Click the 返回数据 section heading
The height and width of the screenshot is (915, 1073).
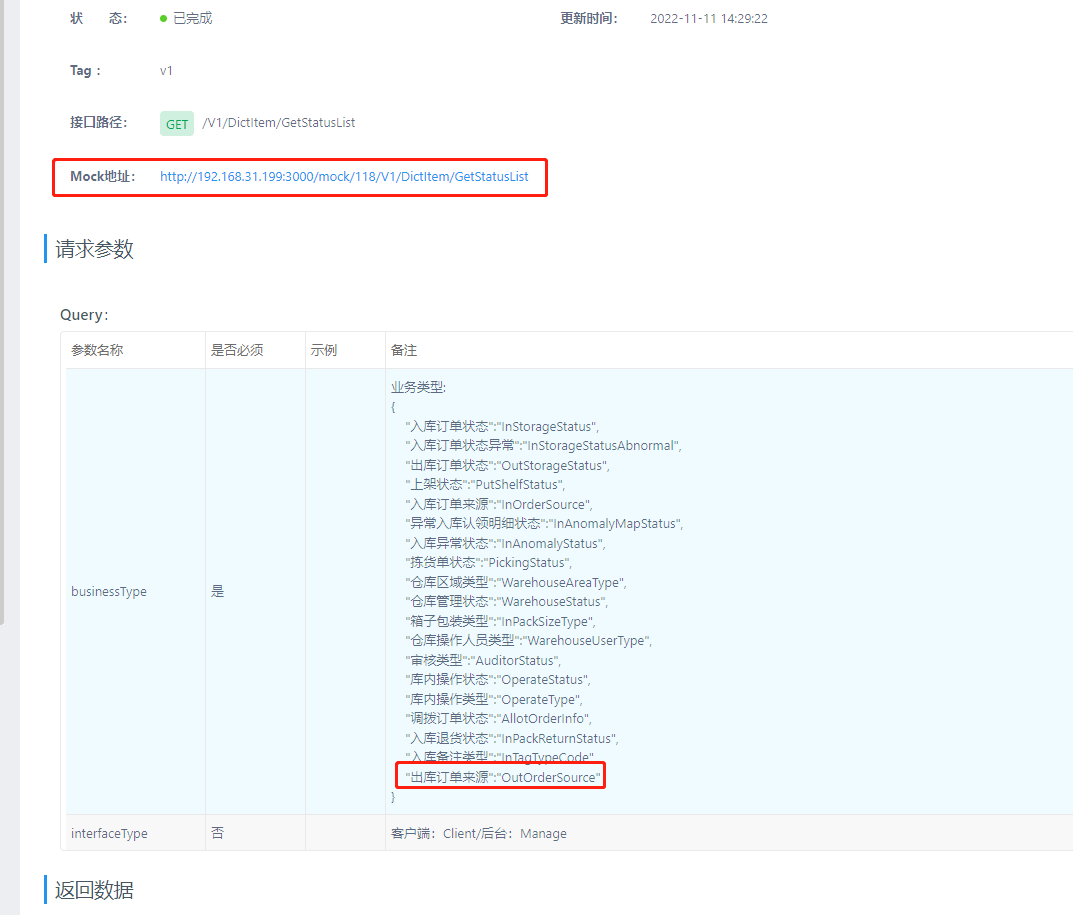(95, 890)
